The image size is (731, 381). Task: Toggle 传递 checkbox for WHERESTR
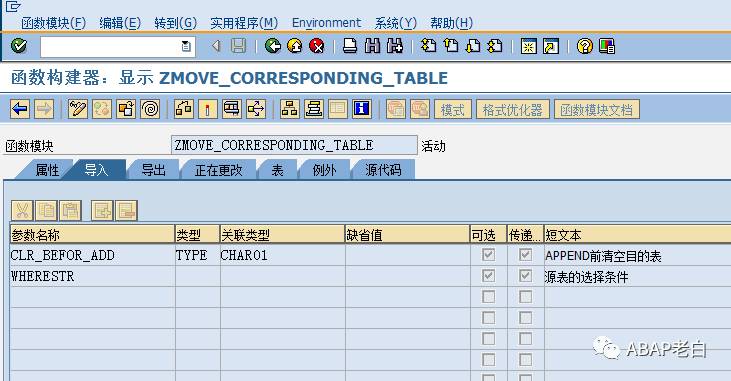[x=525, y=276]
